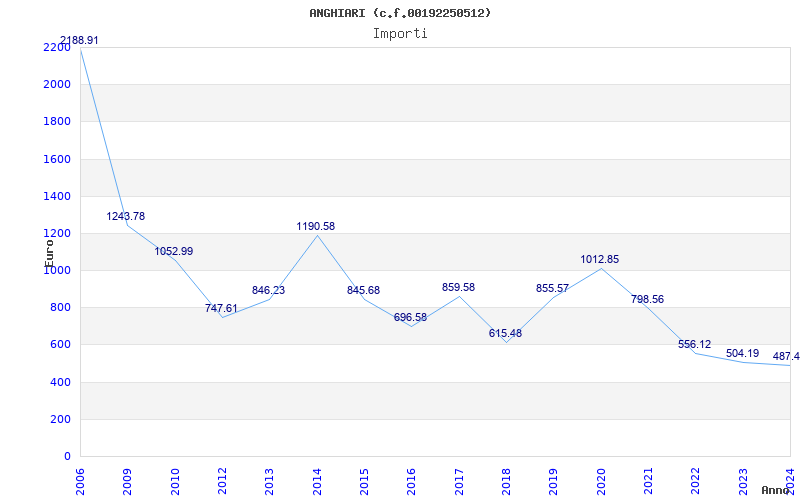
Task: Click the 1243.78 data label
Action: (126, 216)
